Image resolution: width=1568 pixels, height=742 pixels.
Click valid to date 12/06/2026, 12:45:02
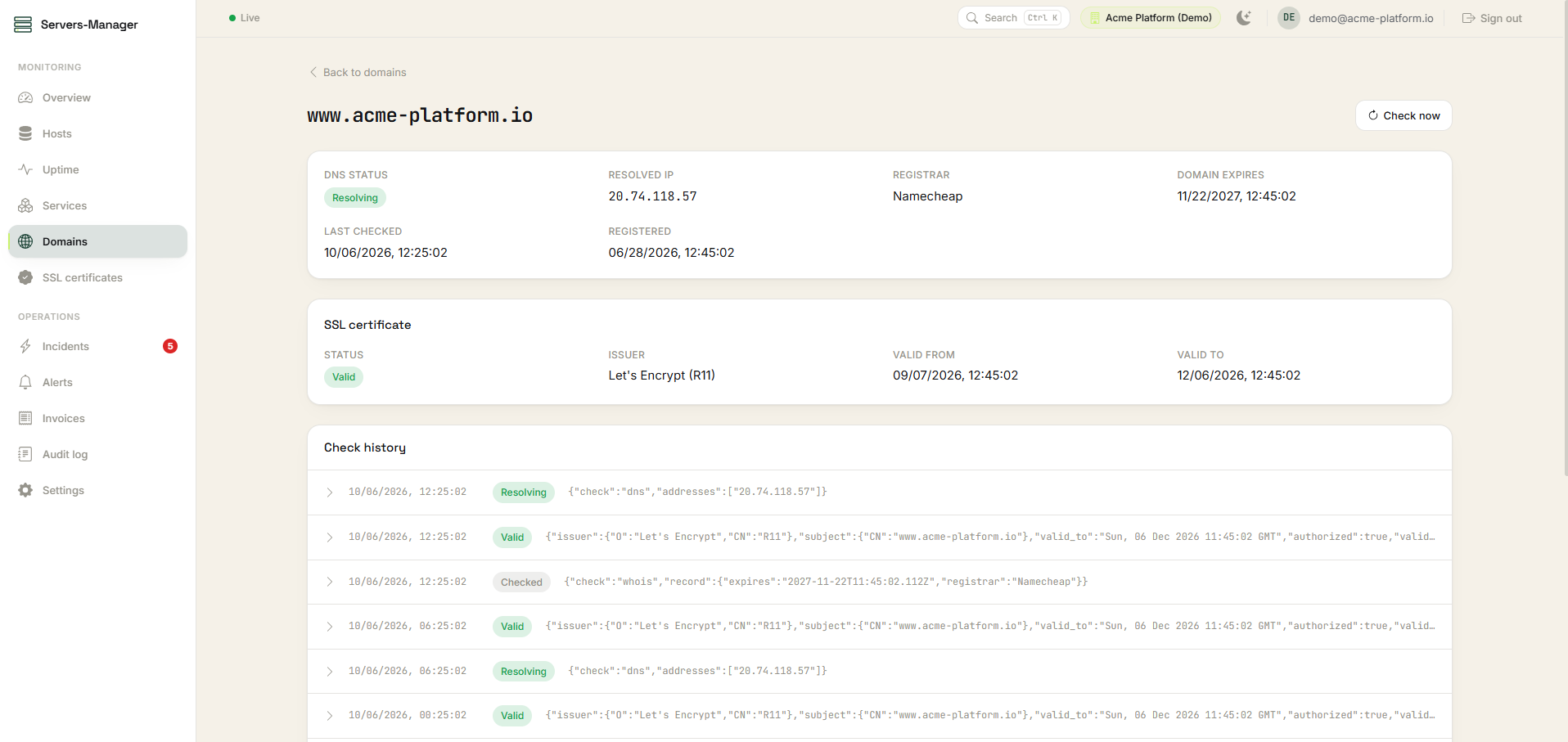pos(1238,375)
